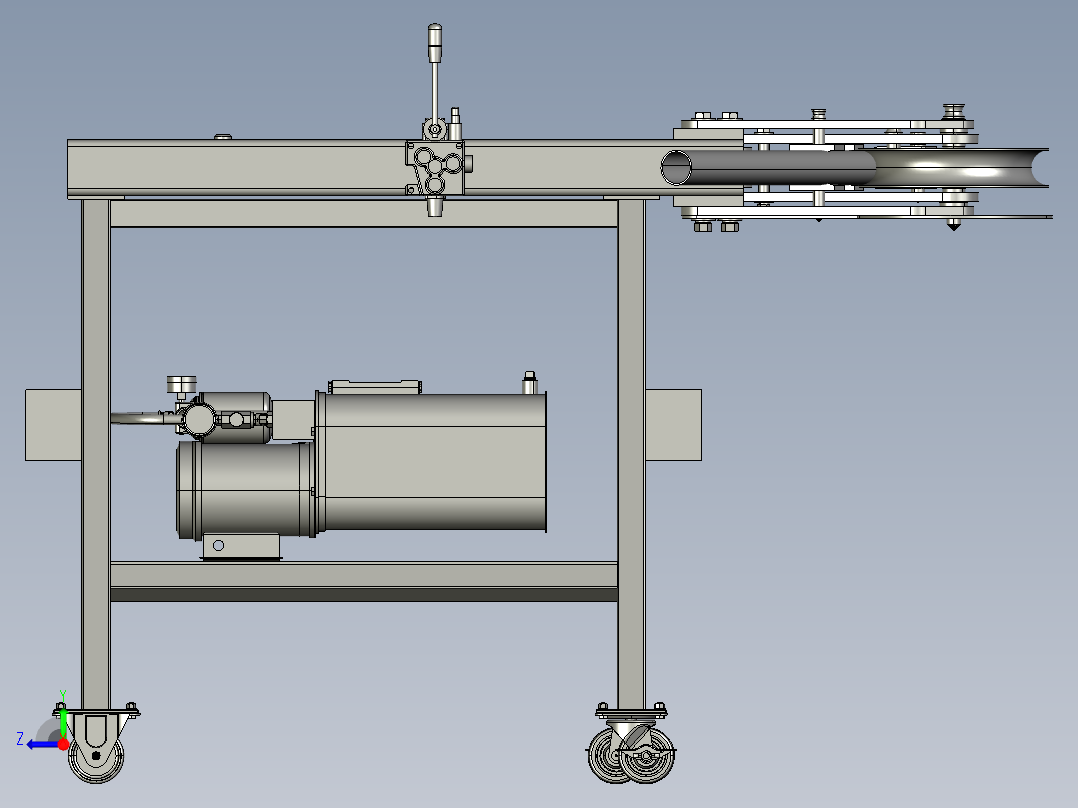Select the motor foot mounting bracket
The width and height of the screenshot is (1078, 808).
point(241,547)
